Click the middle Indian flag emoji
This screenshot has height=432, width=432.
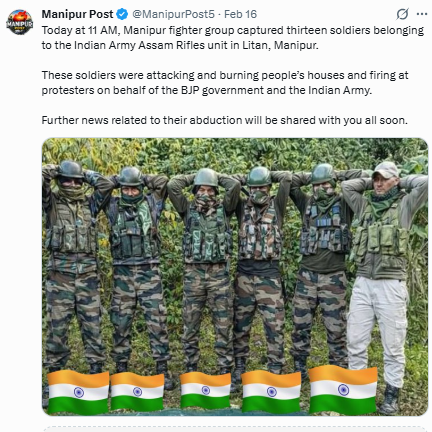click(205, 390)
